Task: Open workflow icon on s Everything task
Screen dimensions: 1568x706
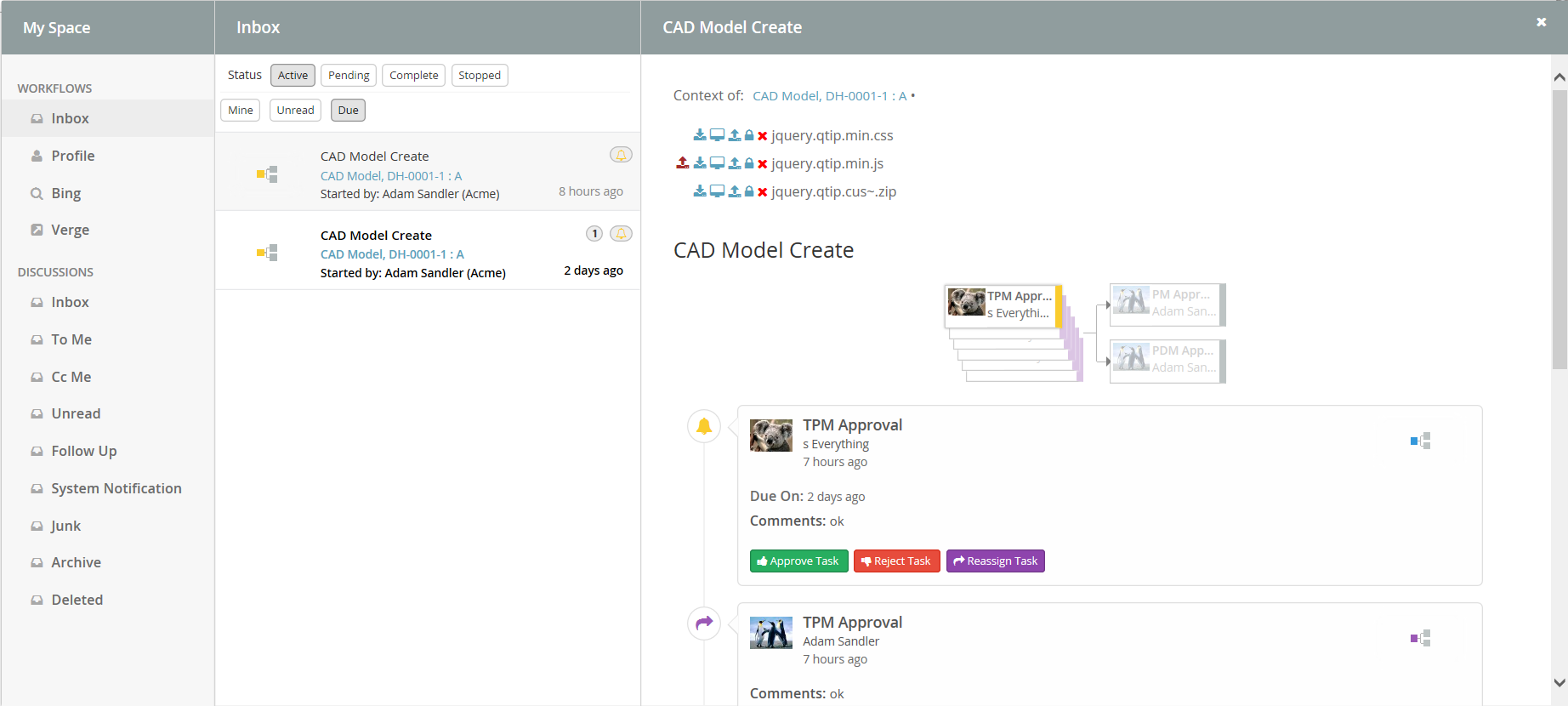Action: [1420, 441]
